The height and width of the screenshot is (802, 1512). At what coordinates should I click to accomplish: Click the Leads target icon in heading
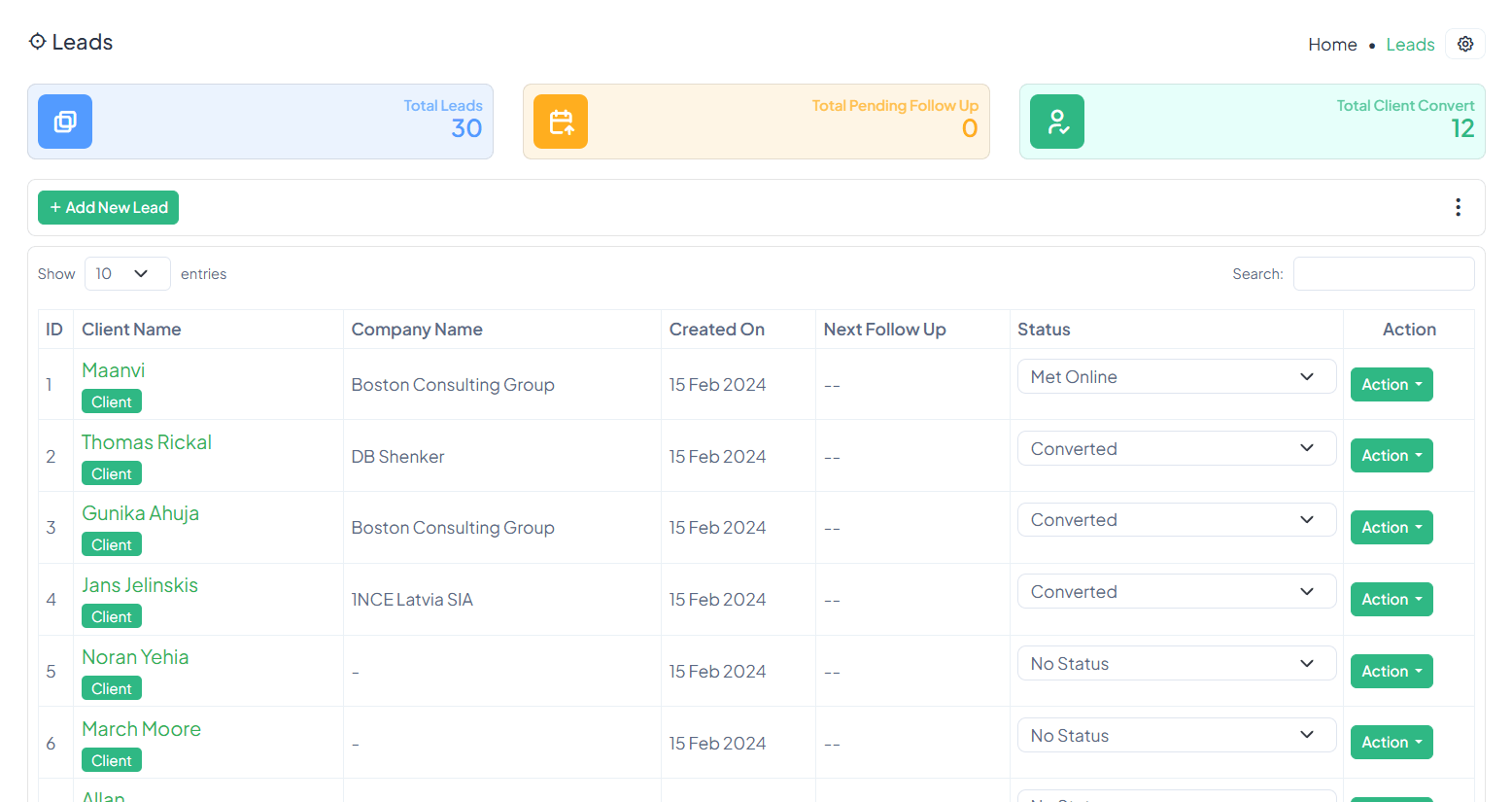37,42
